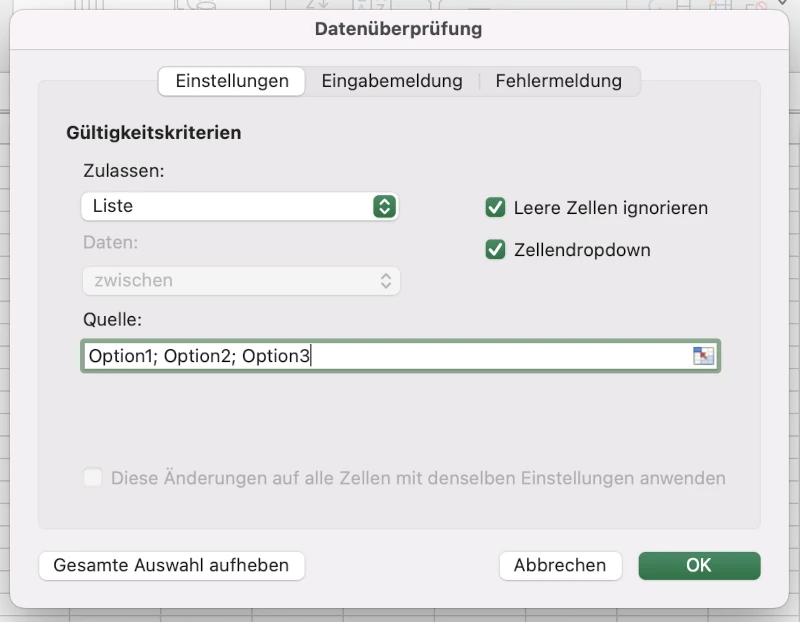
Task: Click the Zulassen: label
Action: [x=124, y=170]
